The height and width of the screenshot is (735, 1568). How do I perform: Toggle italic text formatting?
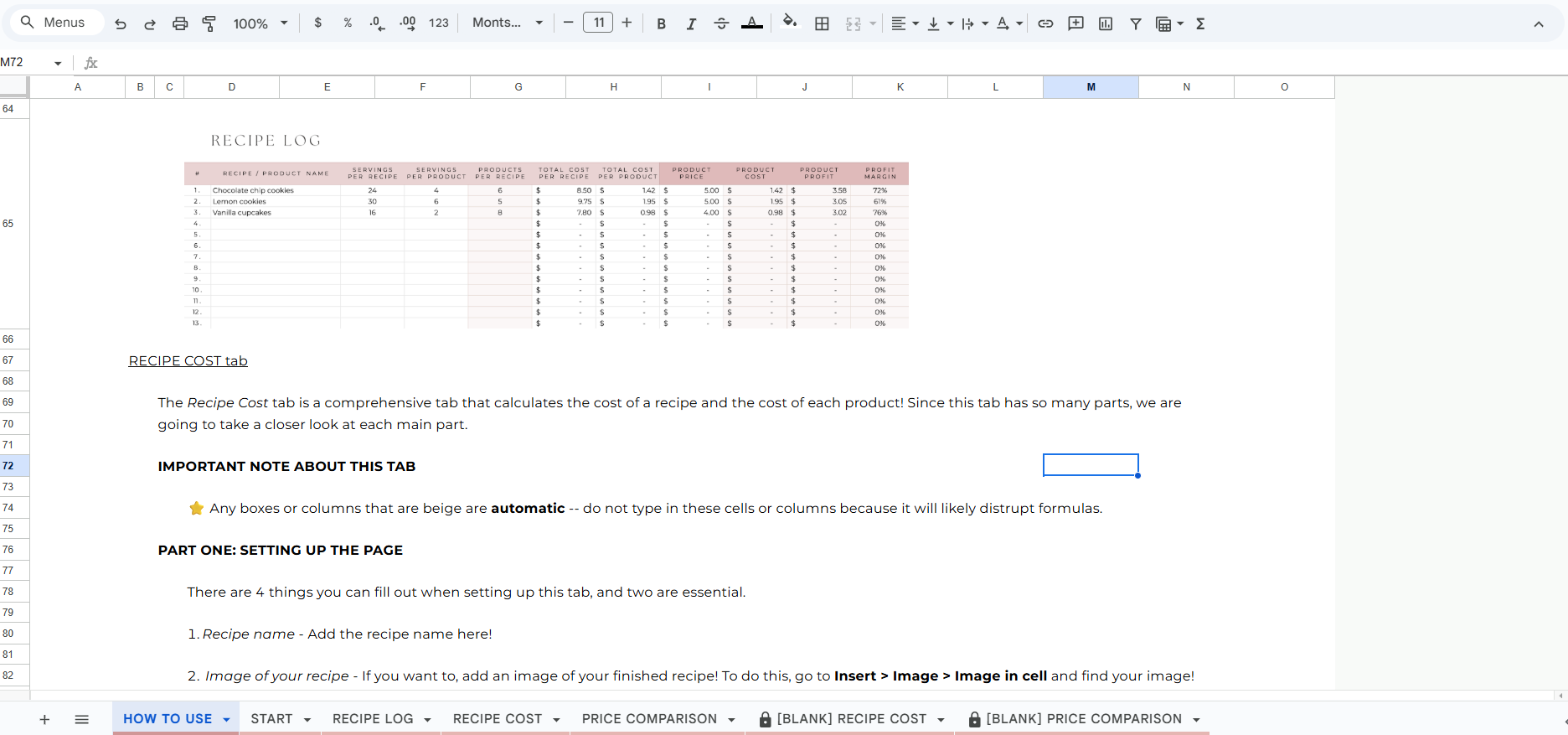click(691, 23)
